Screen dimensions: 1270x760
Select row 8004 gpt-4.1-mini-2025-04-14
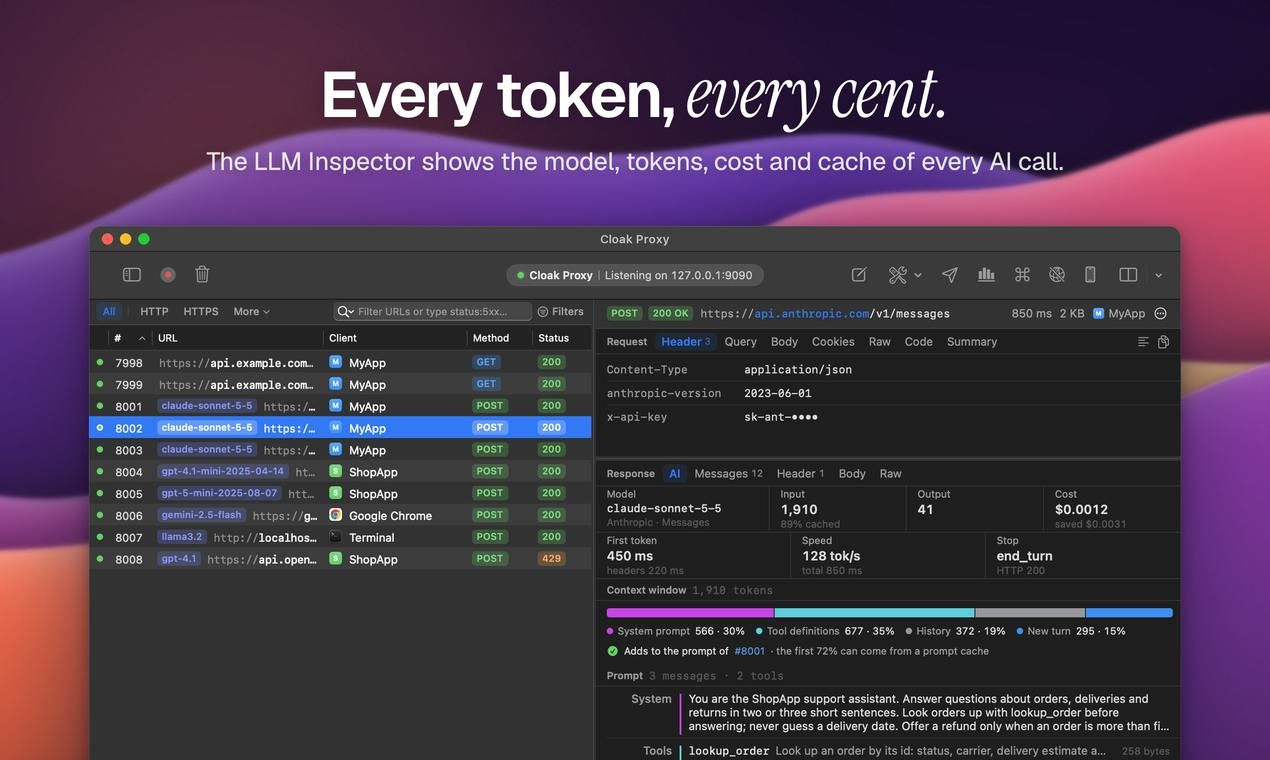341,472
